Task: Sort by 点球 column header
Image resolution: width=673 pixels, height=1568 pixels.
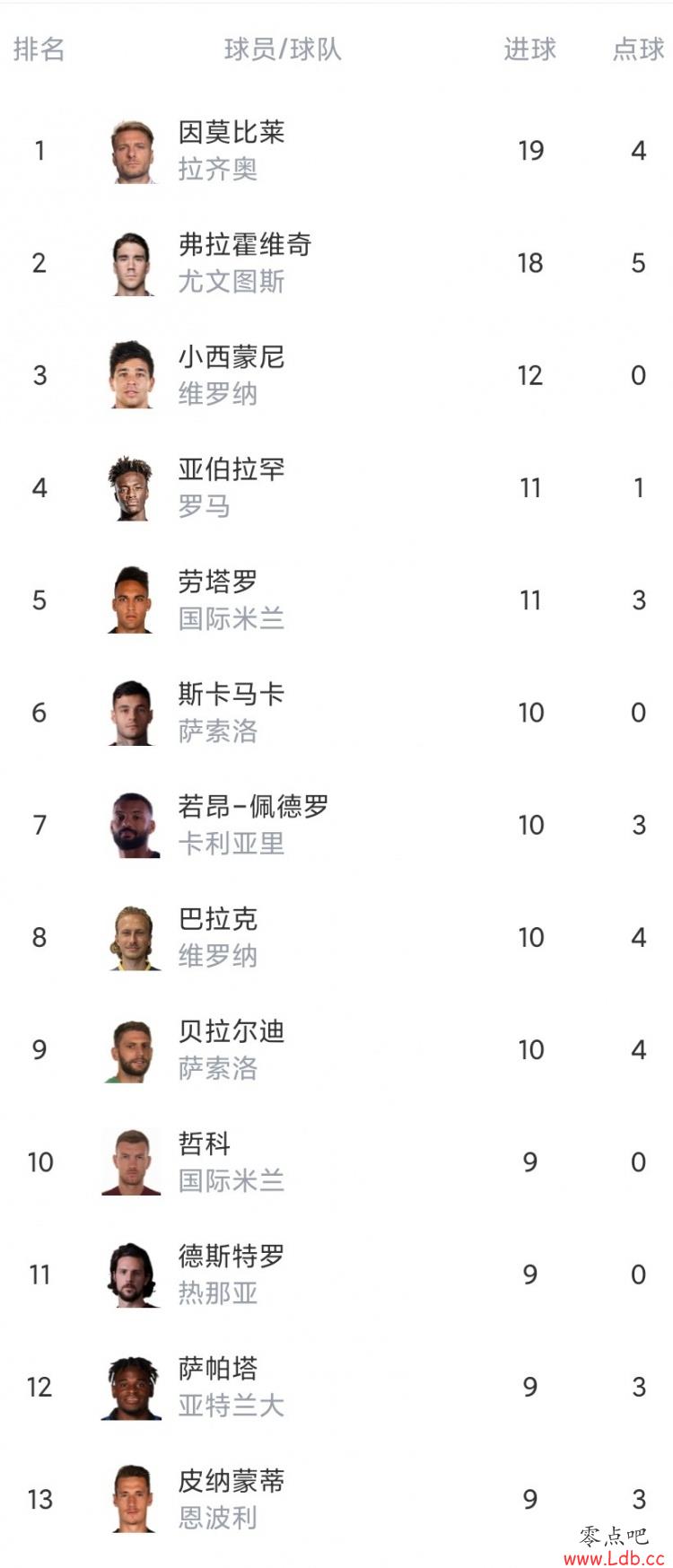Action: click(x=639, y=48)
